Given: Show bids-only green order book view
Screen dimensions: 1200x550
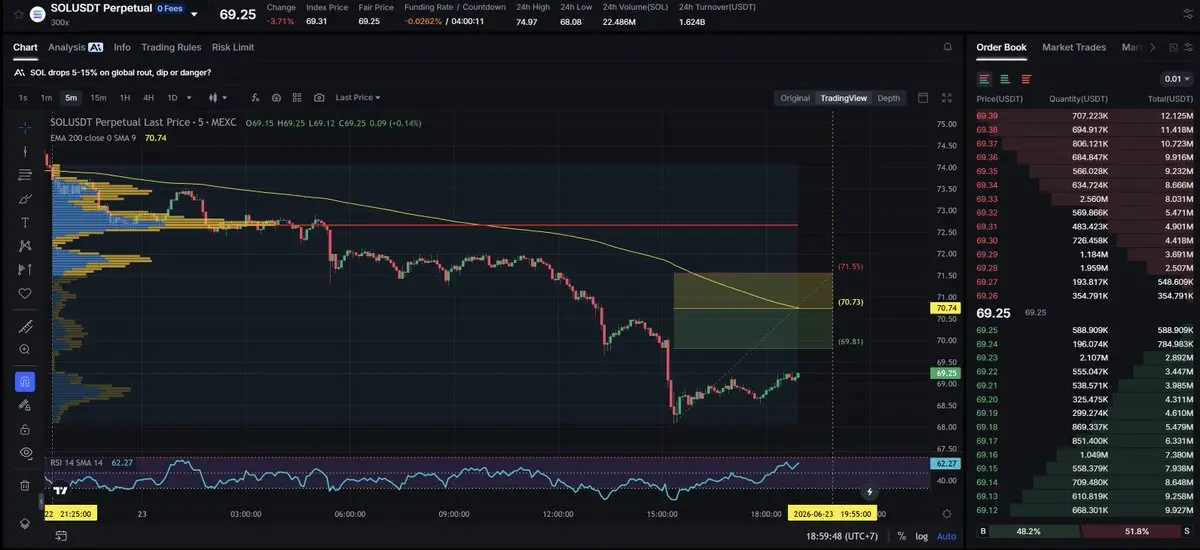Looking at the screenshot, I should point(1005,78).
